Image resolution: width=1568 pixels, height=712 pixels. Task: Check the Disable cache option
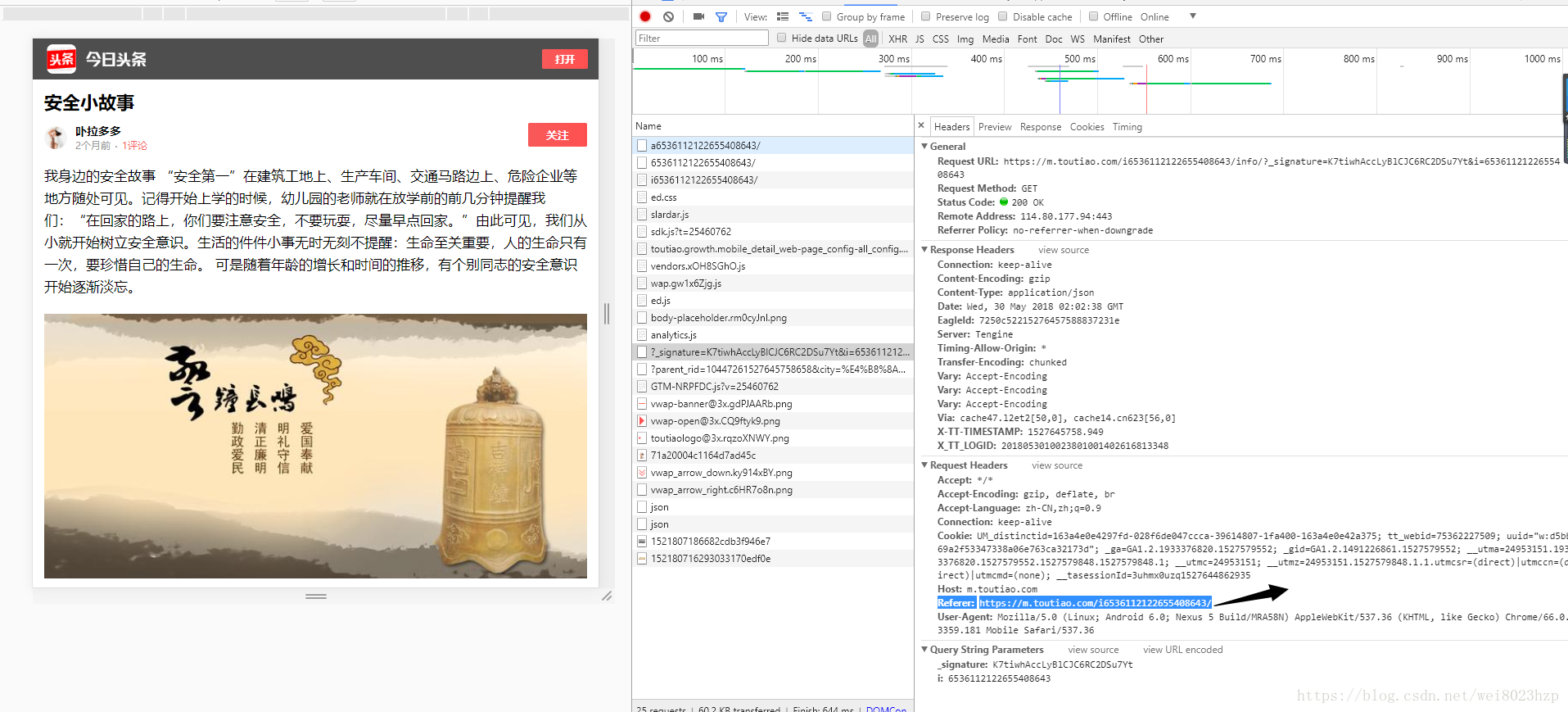point(1003,16)
